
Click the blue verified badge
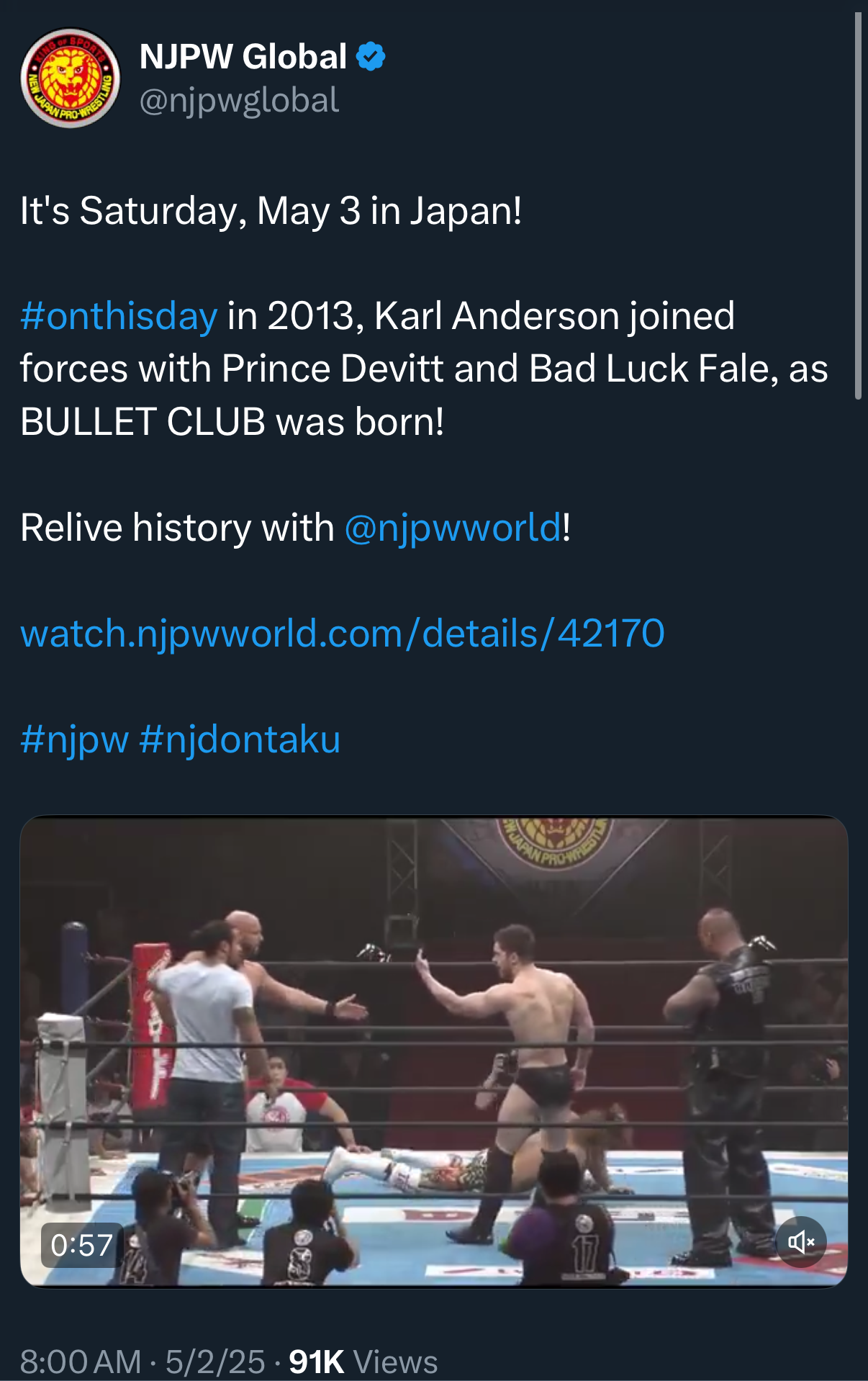[x=371, y=56]
